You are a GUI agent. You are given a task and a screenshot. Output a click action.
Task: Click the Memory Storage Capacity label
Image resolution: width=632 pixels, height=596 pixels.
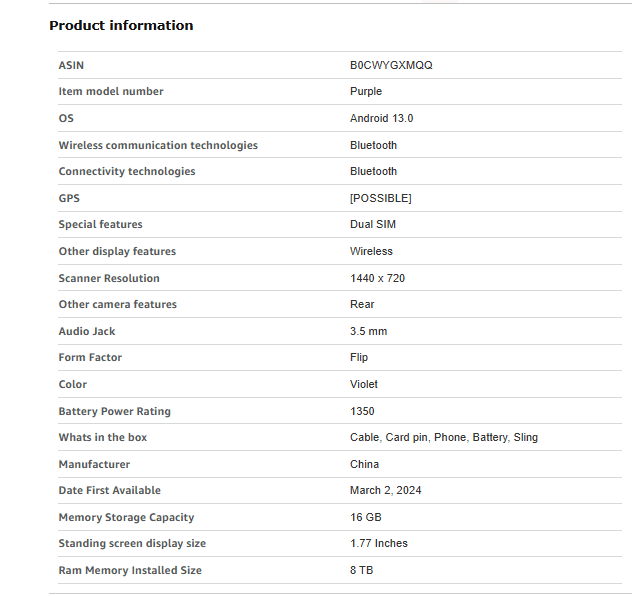pos(126,518)
